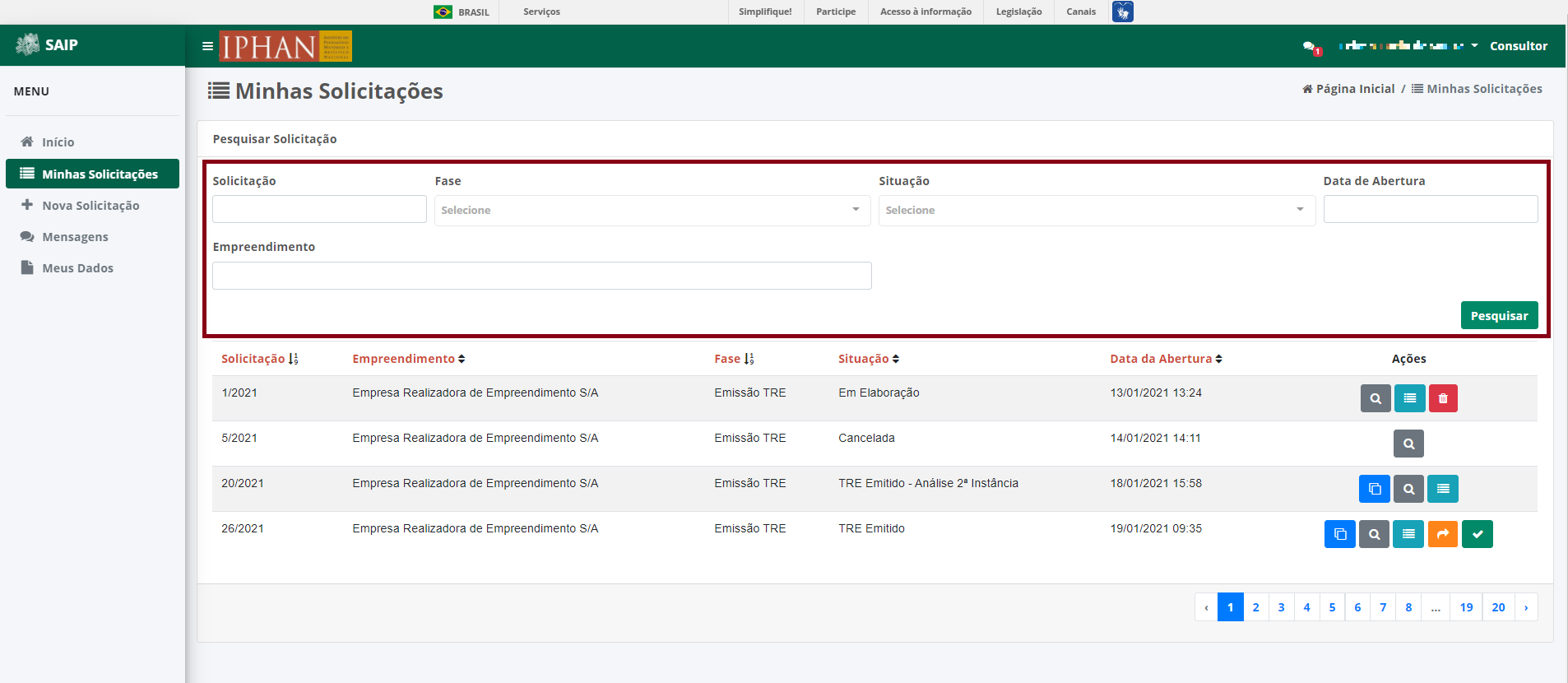Open Mensagens in sidebar menu
The width and height of the screenshot is (1568, 683).
92,237
